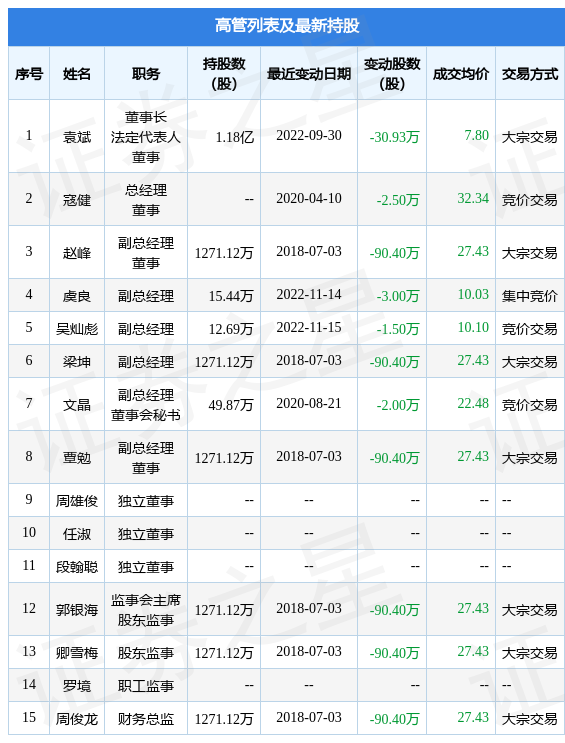The height and width of the screenshot is (743, 565).
Task: Click the name 周雄俊
Action: pyautogui.click(x=77, y=501)
